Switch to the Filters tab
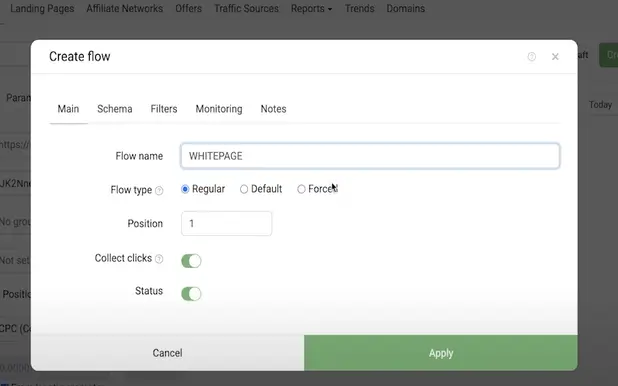The image size is (618, 386). [x=164, y=109]
